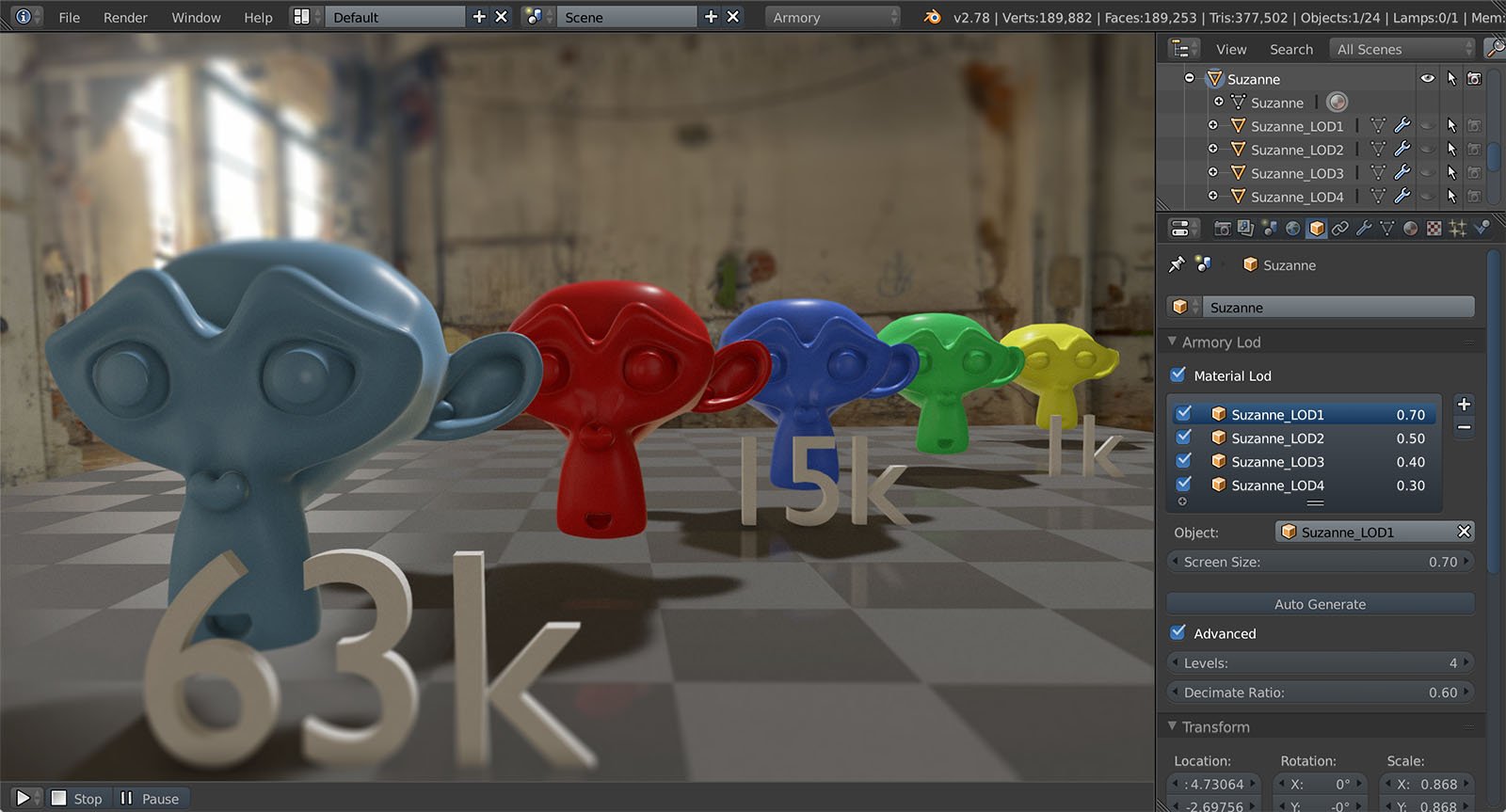
Task: Expand the Suzanne_LOD4 tree node
Action: (1212, 195)
